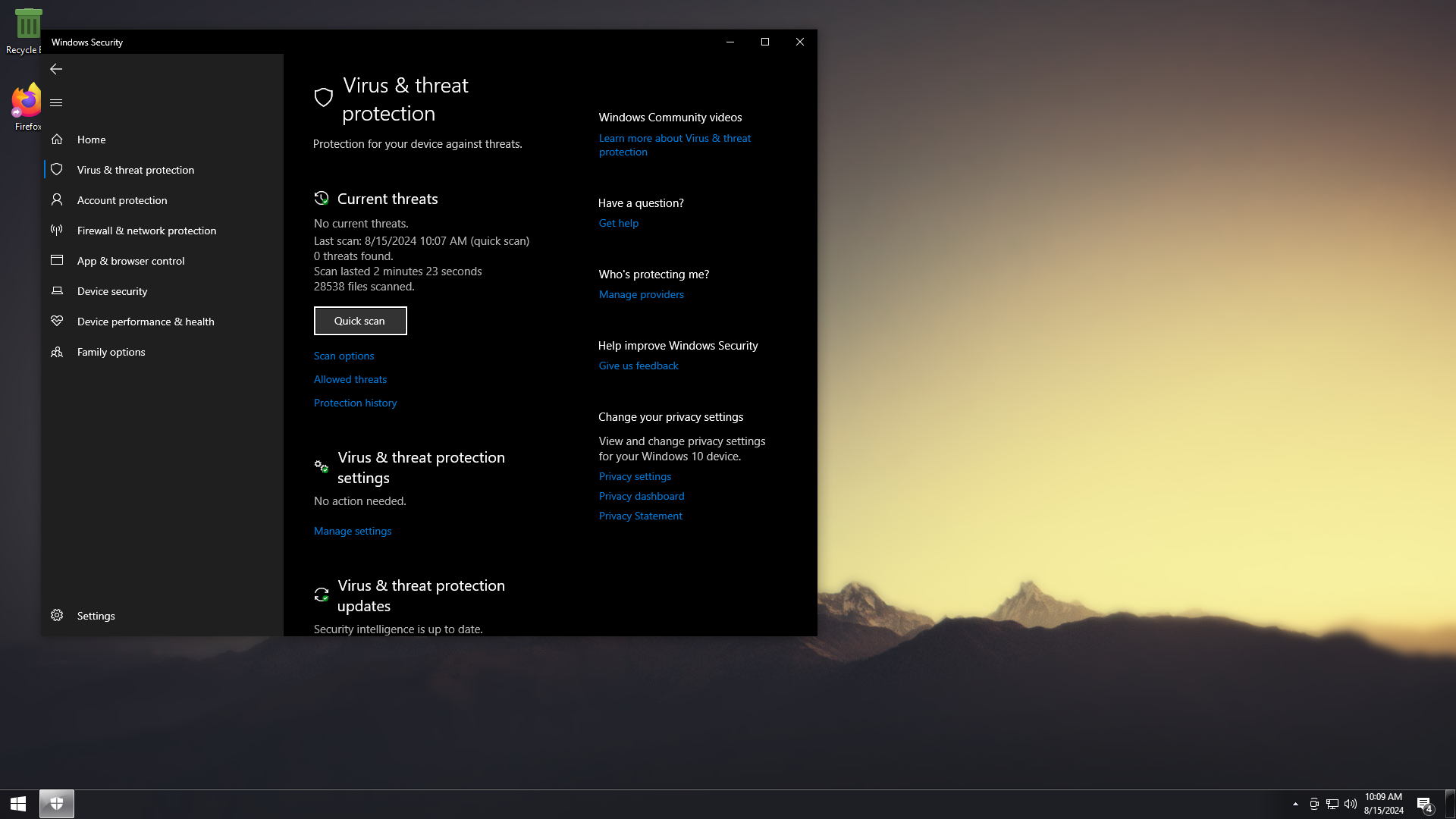This screenshot has height=819, width=1456.
Task: View Allowed threats
Action: pyautogui.click(x=350, y=379)
